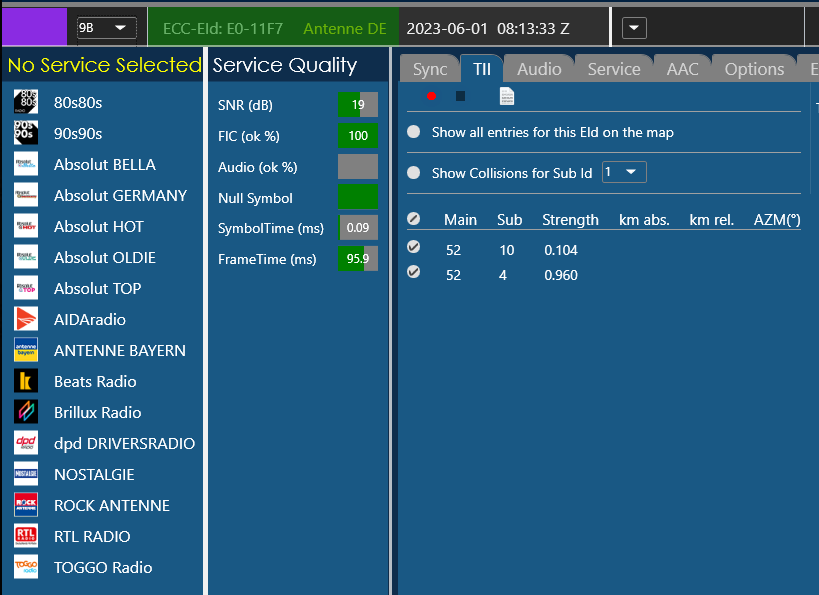Open the TII log document icon
819x595 pixels.
[x=507, y=96]
